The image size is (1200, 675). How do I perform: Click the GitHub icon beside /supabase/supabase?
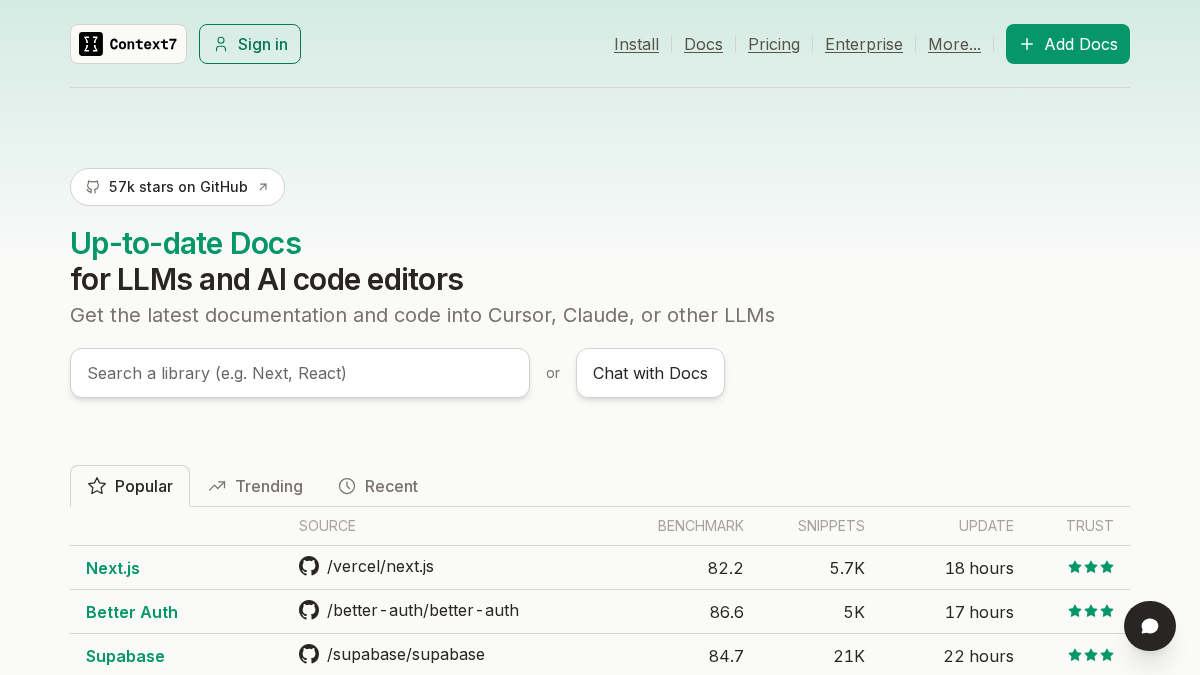pos(309,654)
